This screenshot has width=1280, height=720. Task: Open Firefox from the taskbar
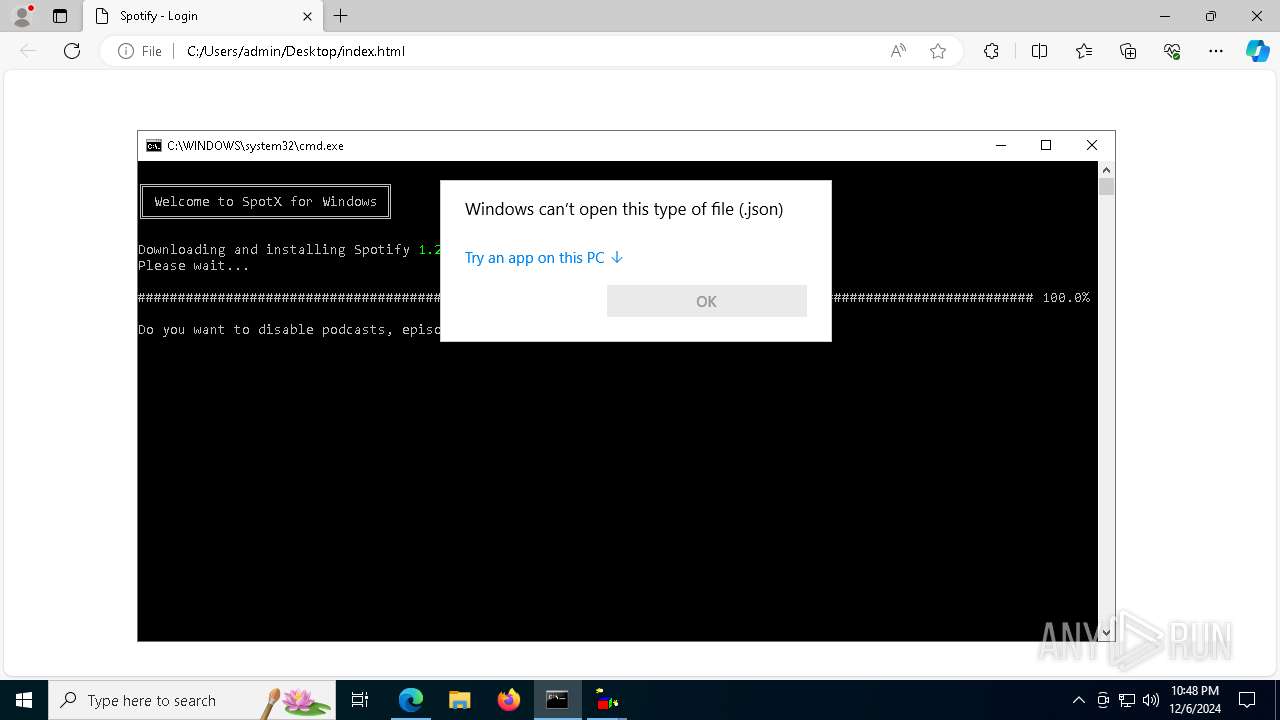[x=509, y=700]
